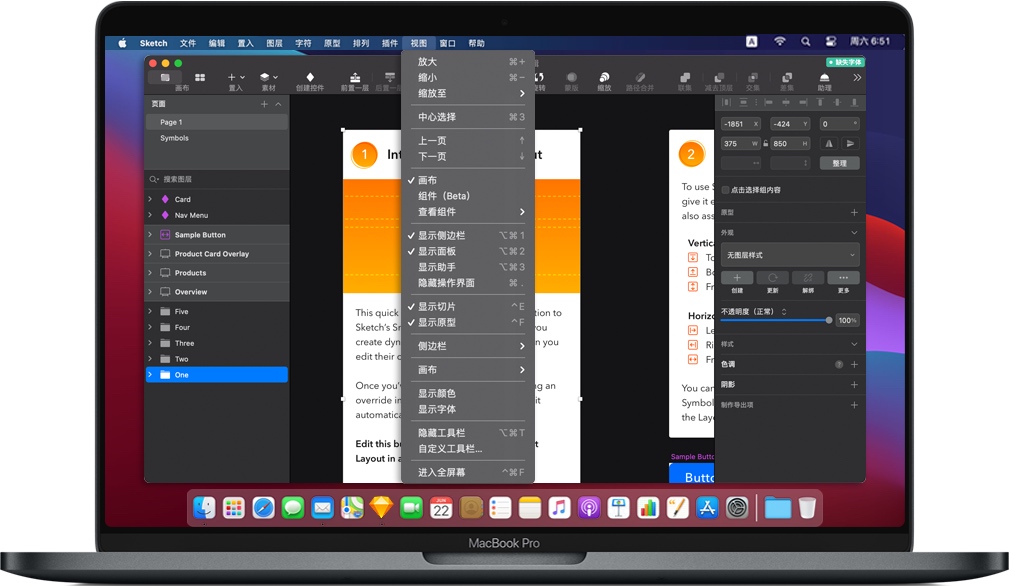Image resolution: width=1009 pixels, height=586 pixels.
Task: Enable the 点击选择组内容 checkbox
Action: tap(725, 190)
